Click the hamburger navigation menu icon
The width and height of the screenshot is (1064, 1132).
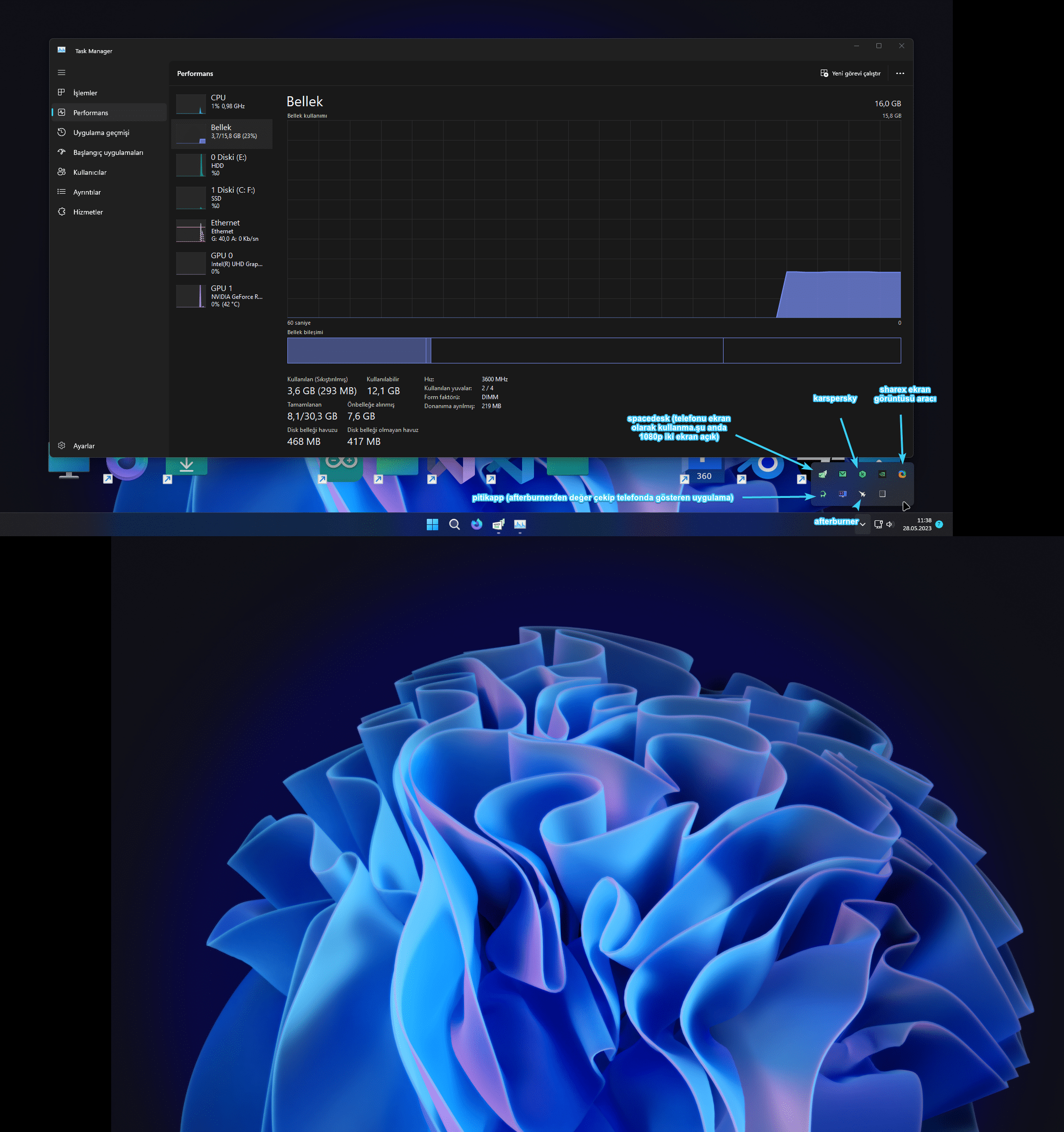coord(62,72)
